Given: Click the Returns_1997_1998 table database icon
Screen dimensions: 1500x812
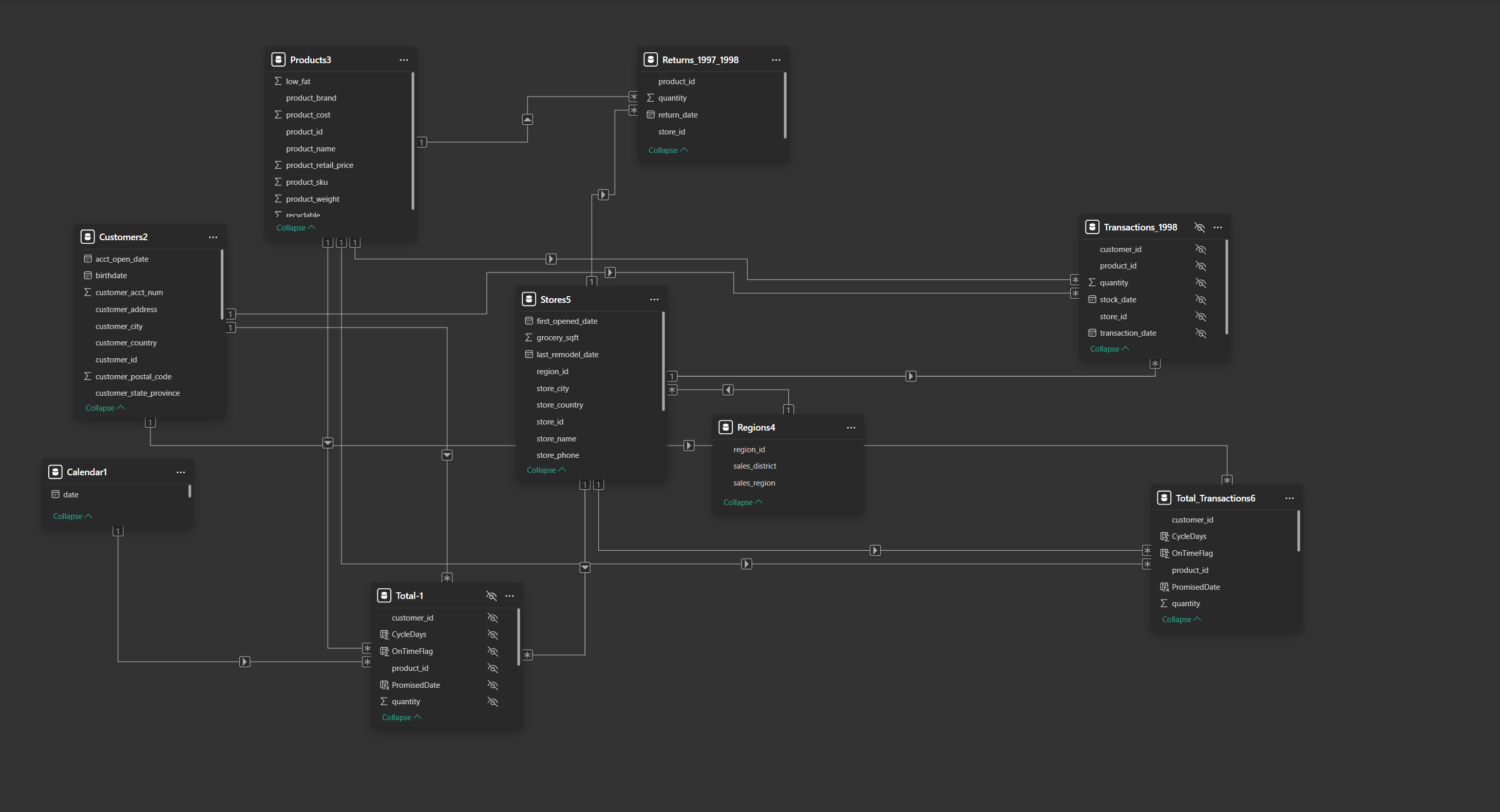Looking at the screenshot, I should click(651, 60).
